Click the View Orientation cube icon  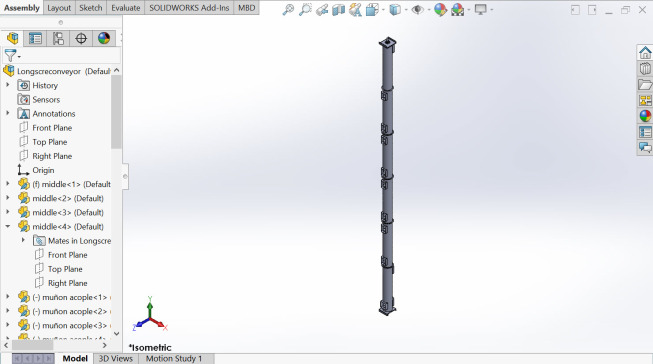371,10
